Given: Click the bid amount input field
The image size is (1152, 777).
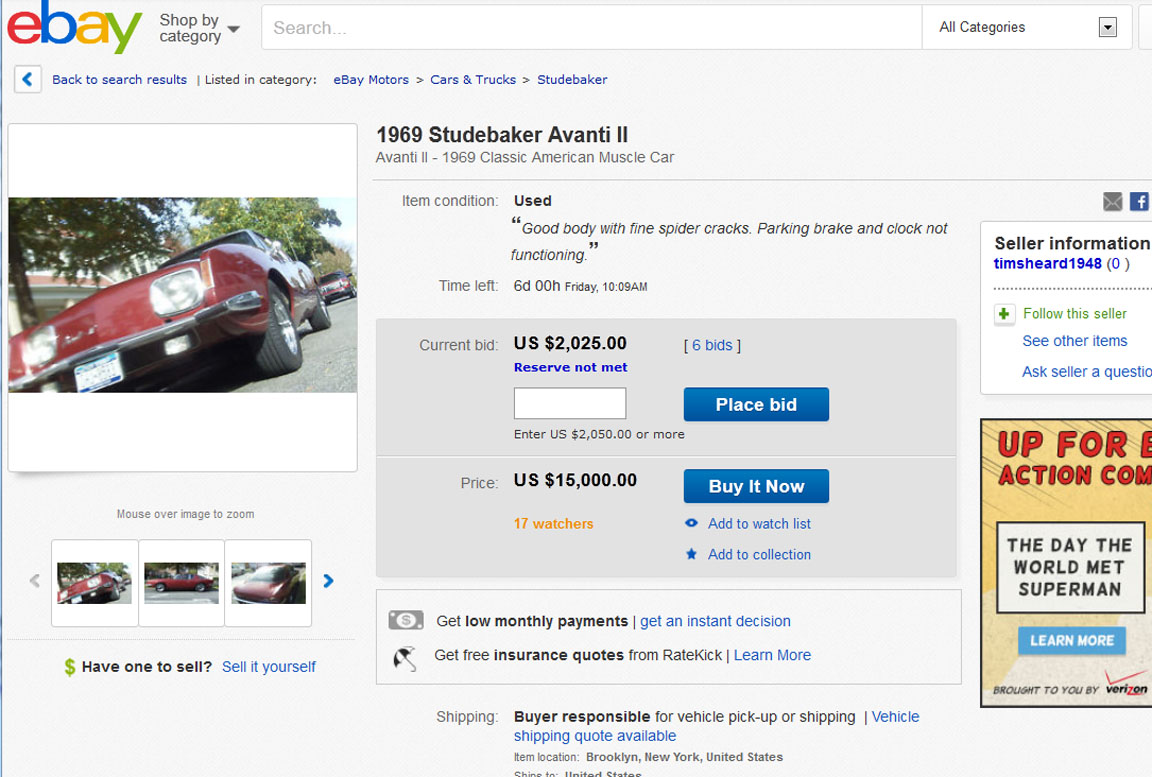Looking at the screenshot, I should [x=570, y=404].
